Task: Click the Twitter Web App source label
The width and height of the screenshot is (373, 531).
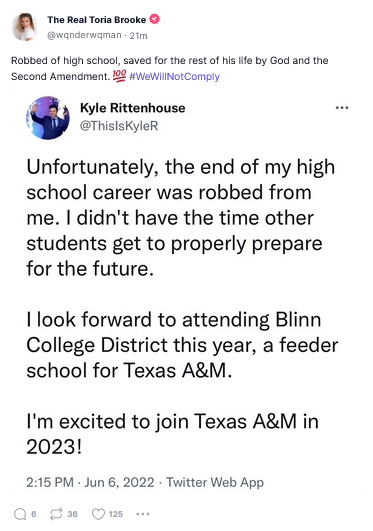Action: click(x=215, y=482)
